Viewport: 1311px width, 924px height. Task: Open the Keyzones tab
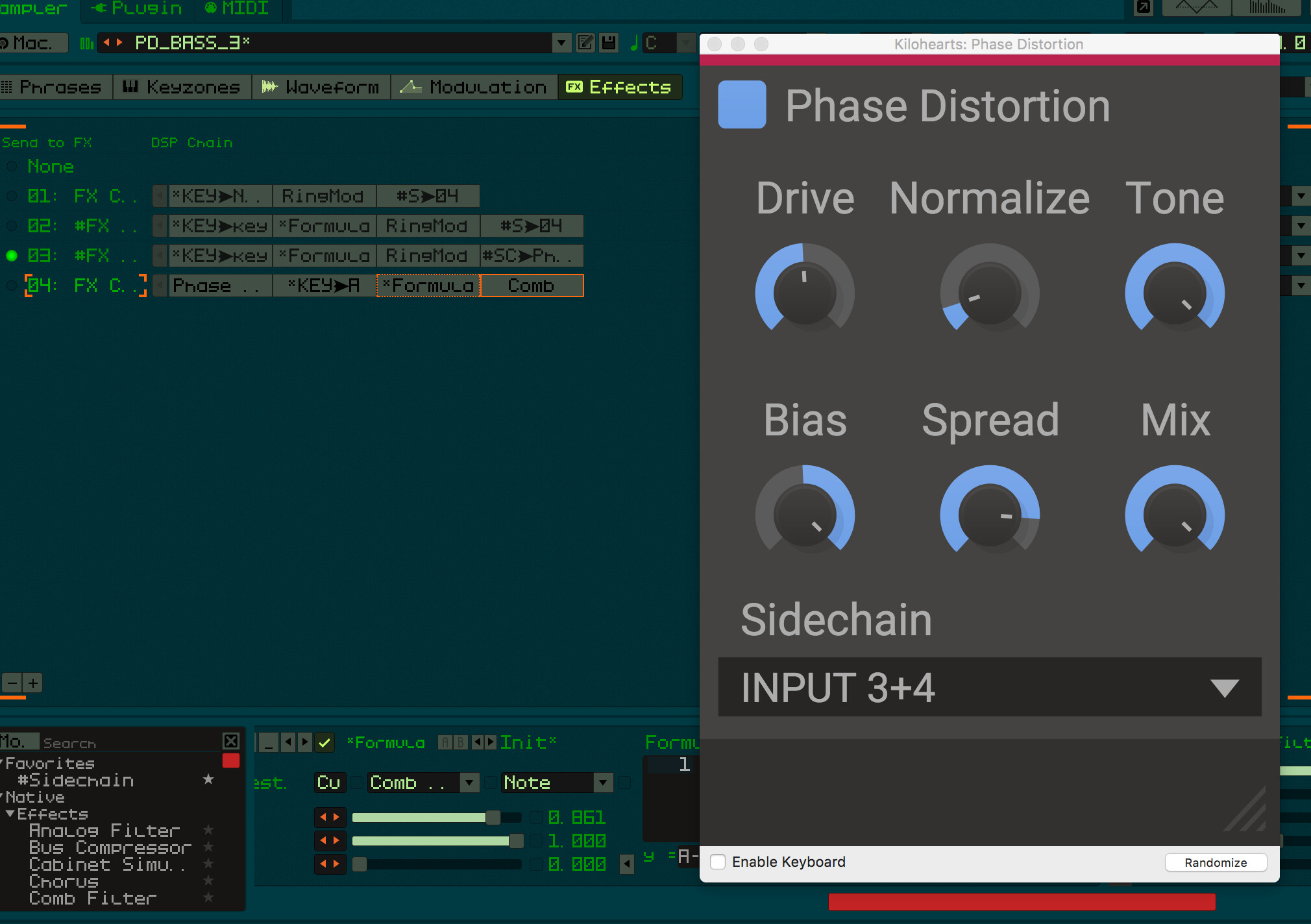pyautogui.click(x=182, y=87)
